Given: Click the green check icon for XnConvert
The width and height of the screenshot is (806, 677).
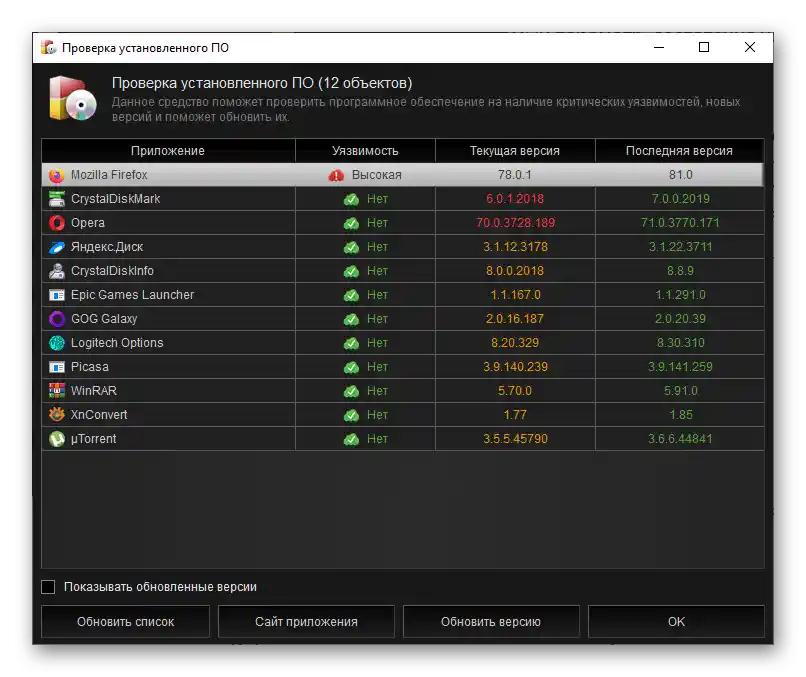Looking at the screenshot, I should [351, 415].
